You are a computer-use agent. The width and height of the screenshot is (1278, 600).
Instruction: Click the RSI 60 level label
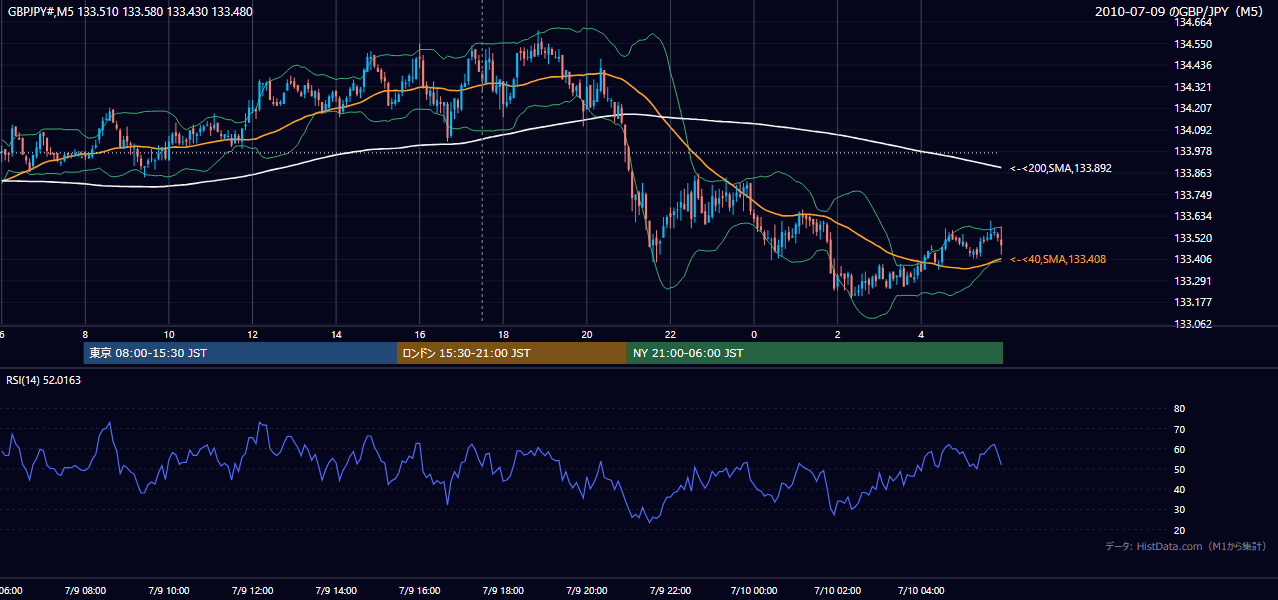tap(1179, 449)
